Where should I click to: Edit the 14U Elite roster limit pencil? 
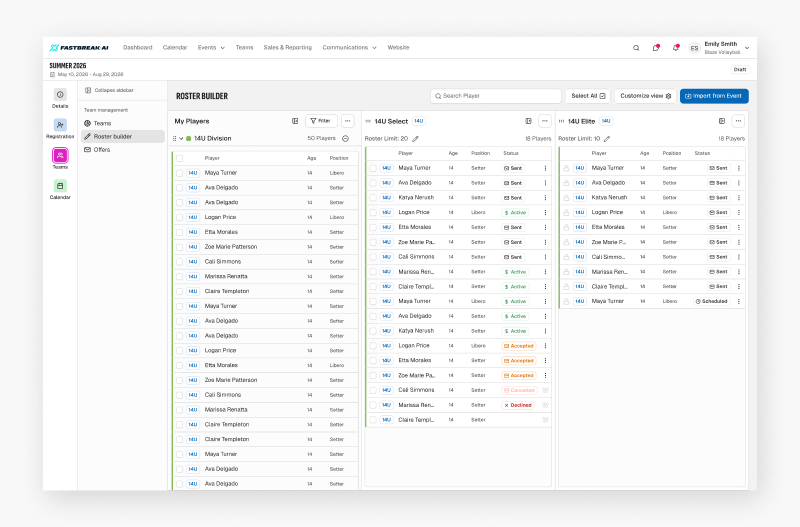pos(607,139)
